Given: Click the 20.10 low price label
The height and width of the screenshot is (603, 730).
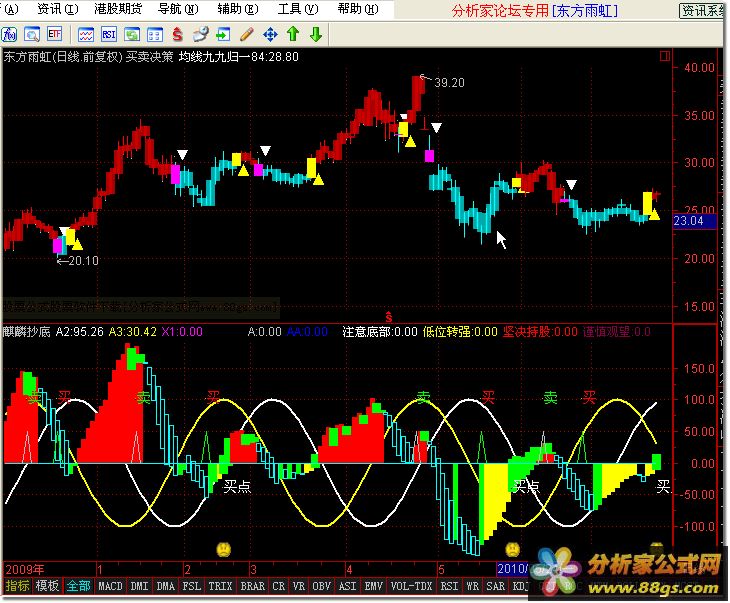Looking at the screenshot, I should pyautogui.click(x=84, y=261).
